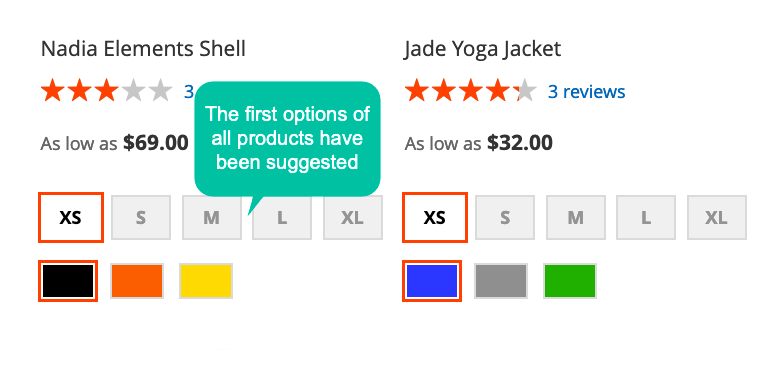Screen dimensions: 760x381
Task: Select XS size for Nadia Elements Shell
Action: (x=71, y=218)
